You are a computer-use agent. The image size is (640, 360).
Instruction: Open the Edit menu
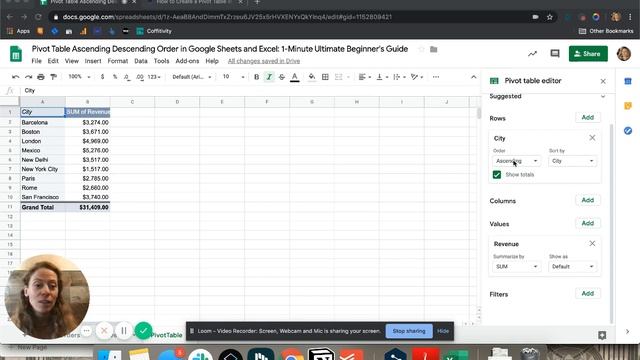pos(53,61)
